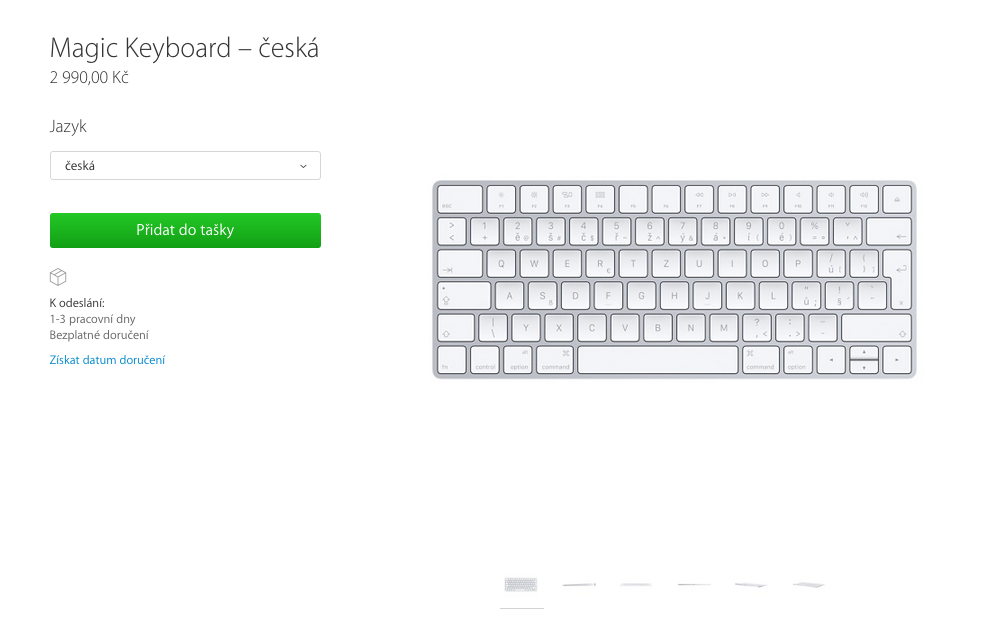Show the second gallery thumbnail, side profile view
Screen dimensions: 982x631
579,585
